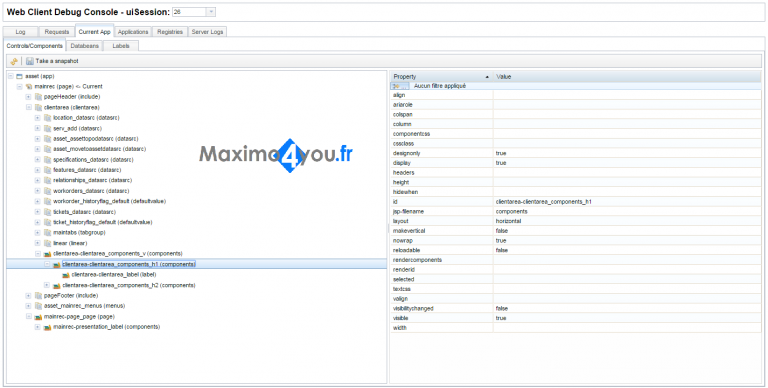Click the icon beside workorders_datasrc (datasrc)
The image size is (768, 388).
tap(48, 191)
